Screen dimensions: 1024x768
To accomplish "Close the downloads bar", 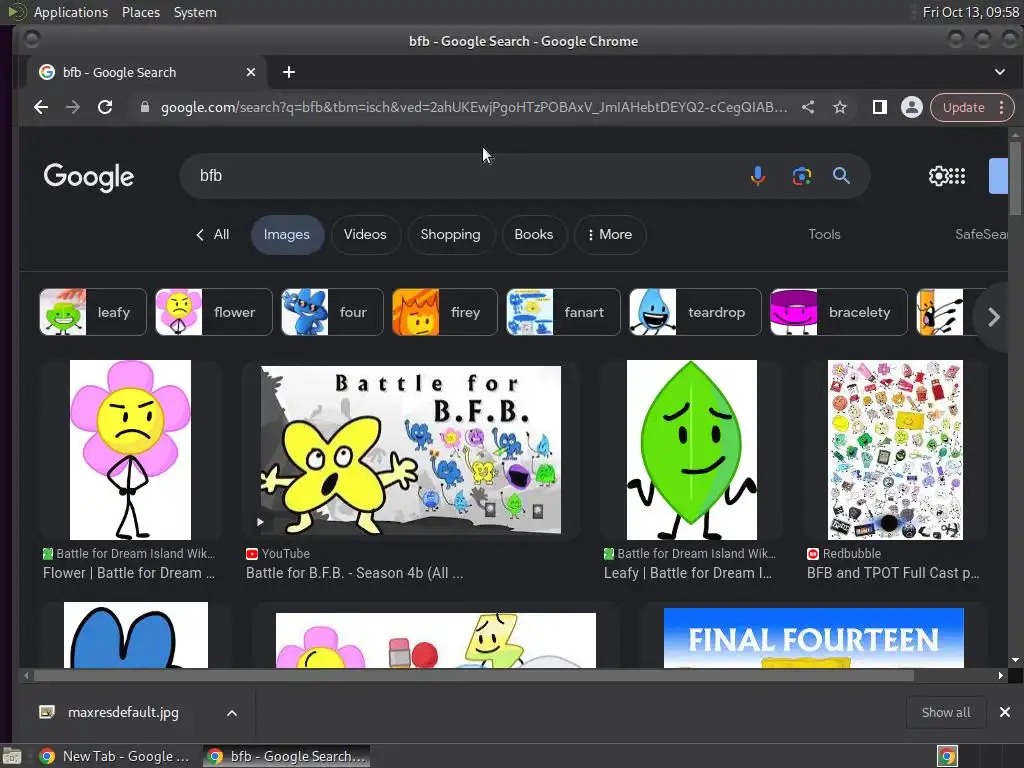I will [1005, 712].
